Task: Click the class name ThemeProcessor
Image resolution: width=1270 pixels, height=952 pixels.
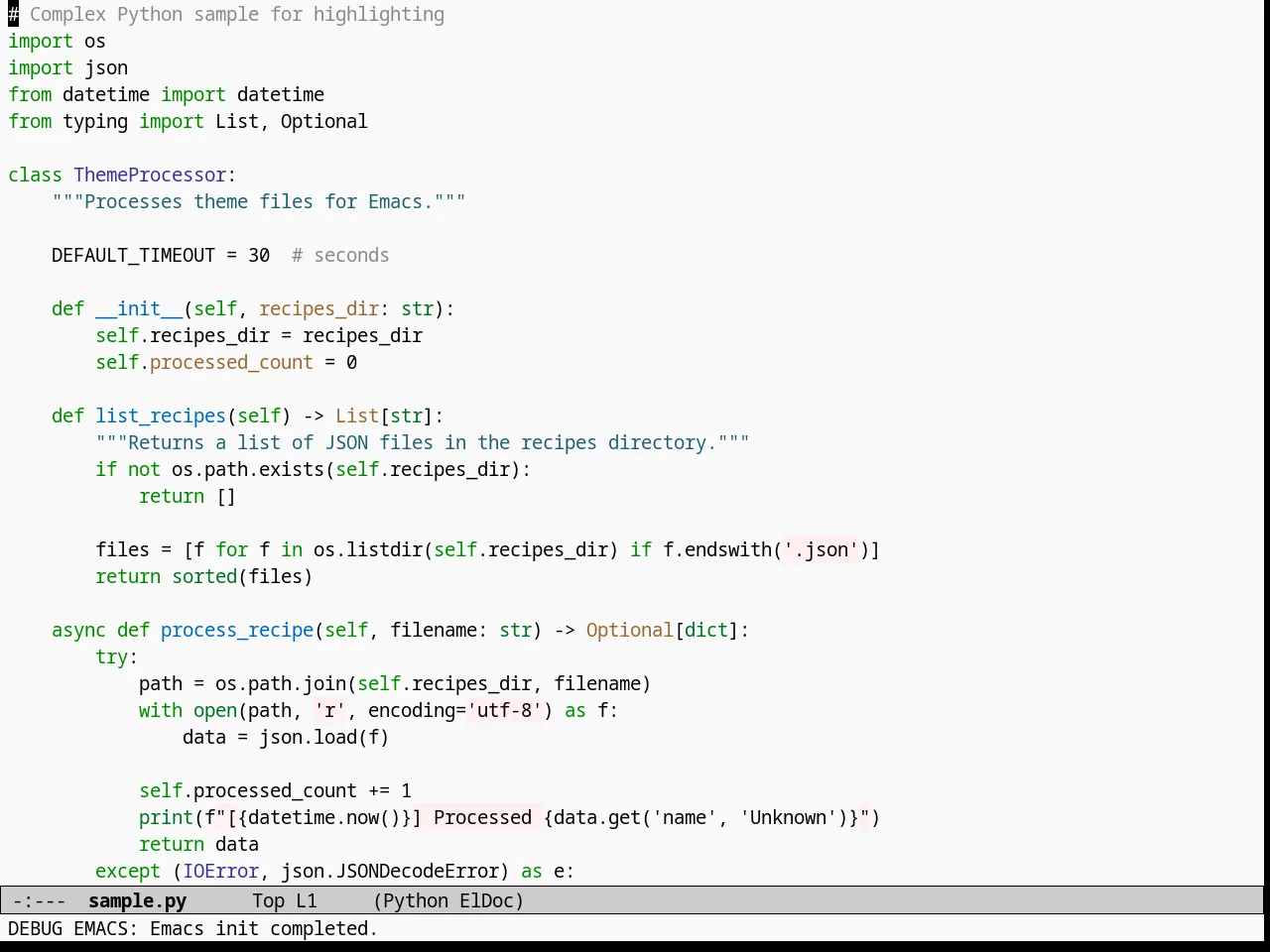Action: click(150, 175)
